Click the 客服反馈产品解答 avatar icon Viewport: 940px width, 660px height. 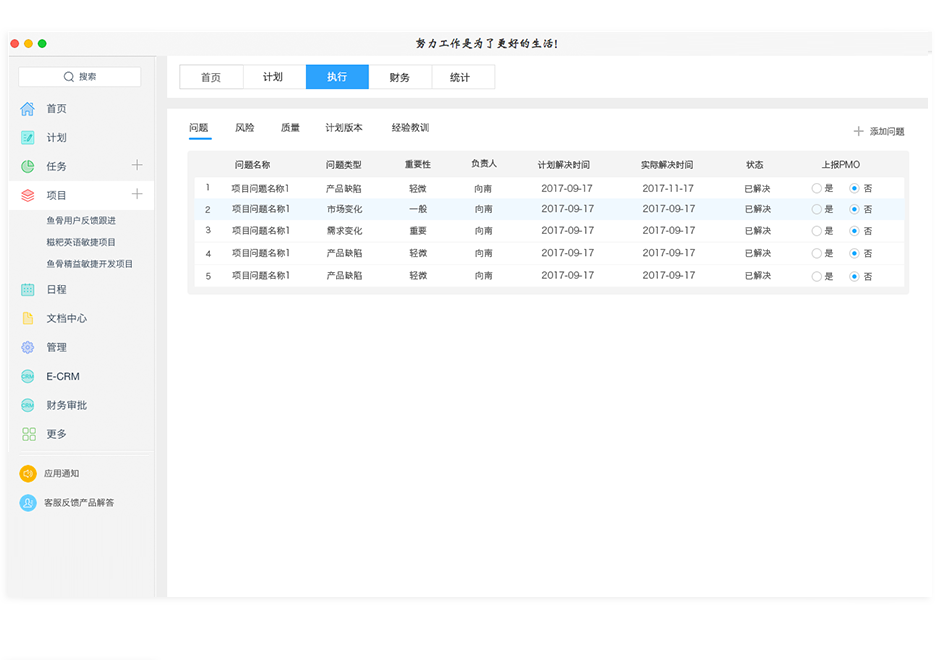coord(28,502)
